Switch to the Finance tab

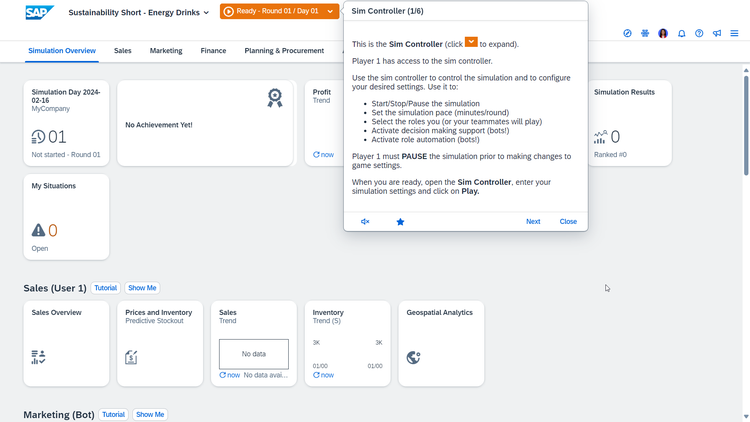tap(213, 51)
